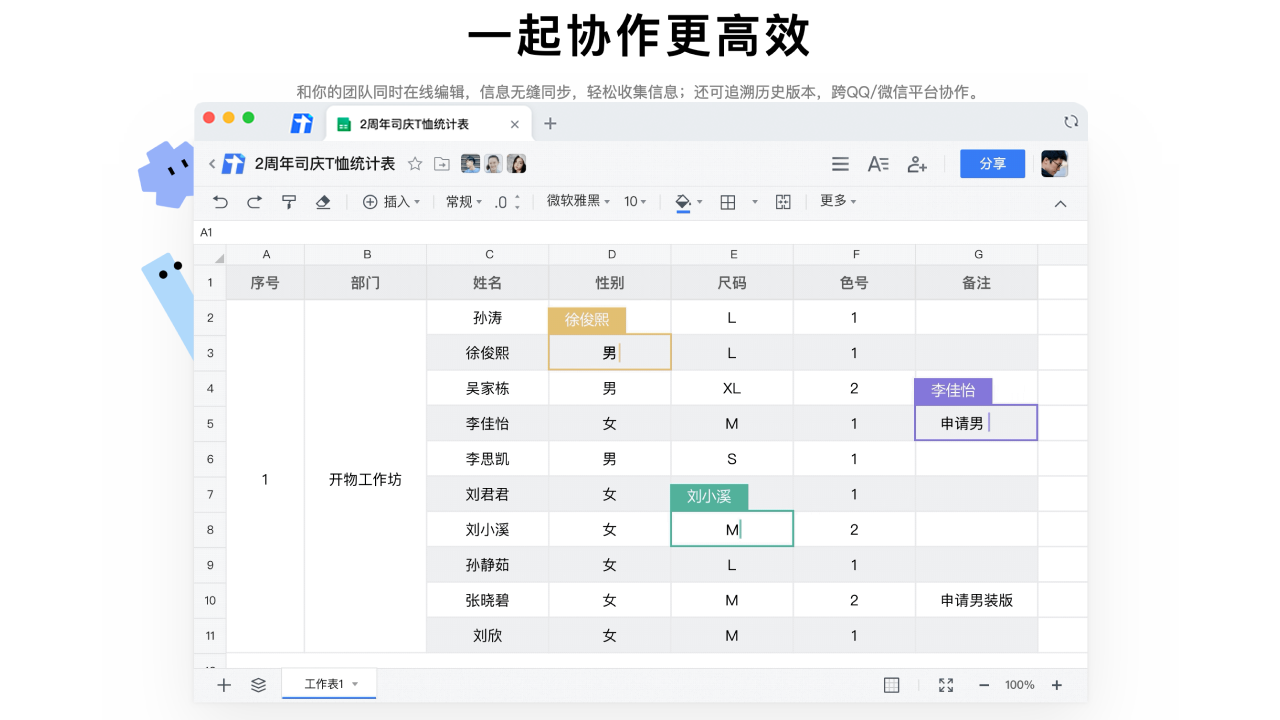The width and height of the screenshot is (1280, 720).
Task: Click the add collaborator icon
Action: [917, 164]
